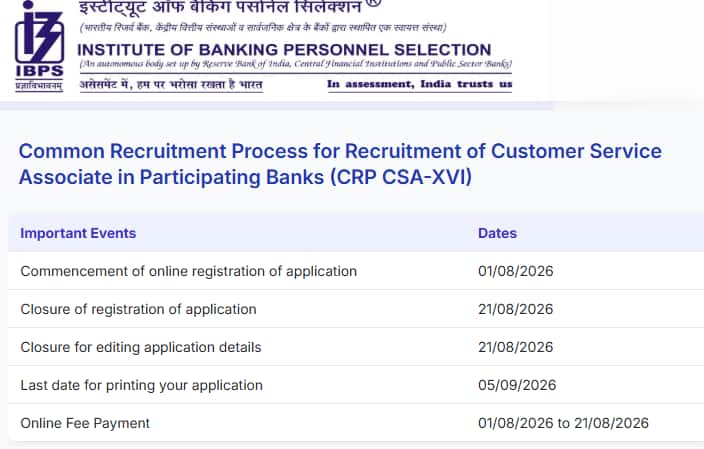Viewport: 704px width, 449px height.
Task: Click the Important Events column header
Action: point(78,233)
